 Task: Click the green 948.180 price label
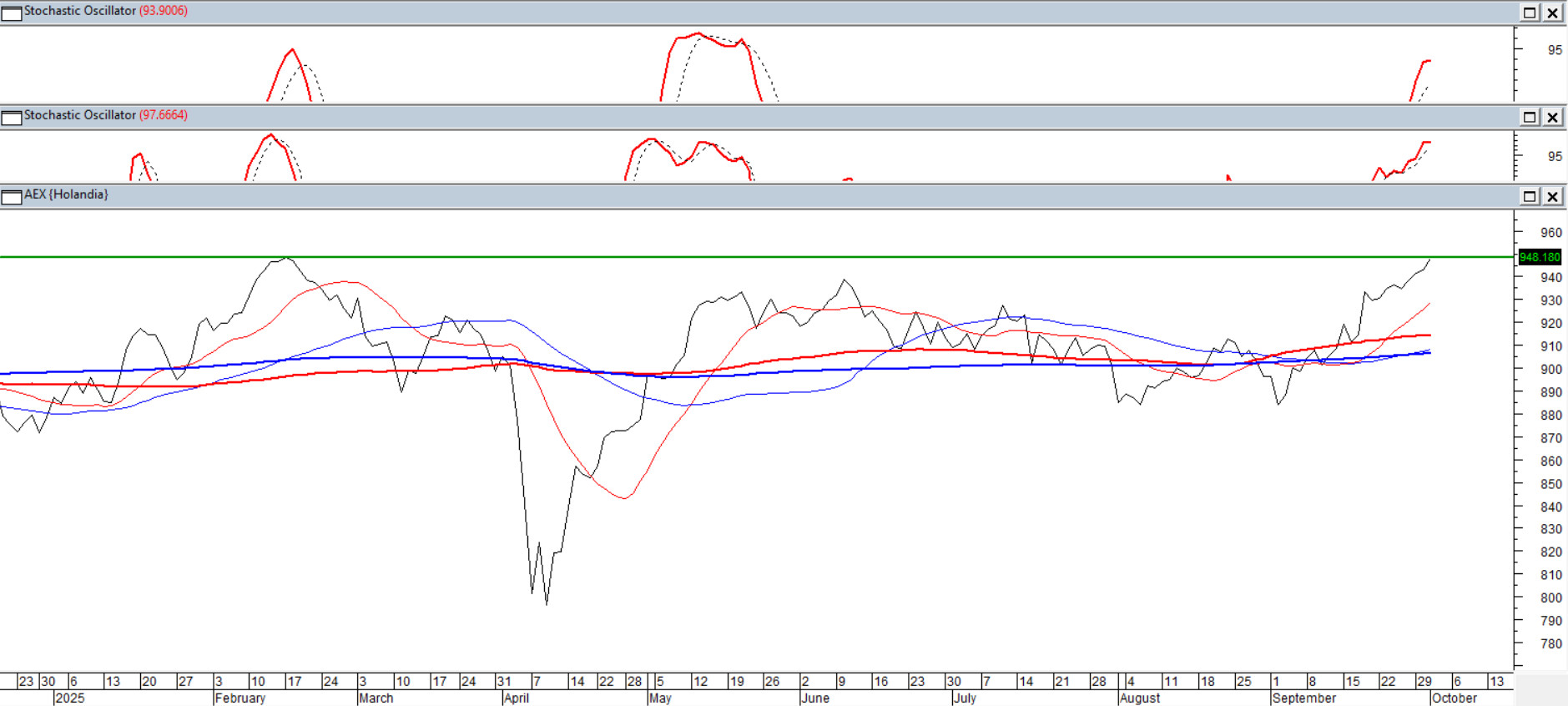tap(1539, 257)
